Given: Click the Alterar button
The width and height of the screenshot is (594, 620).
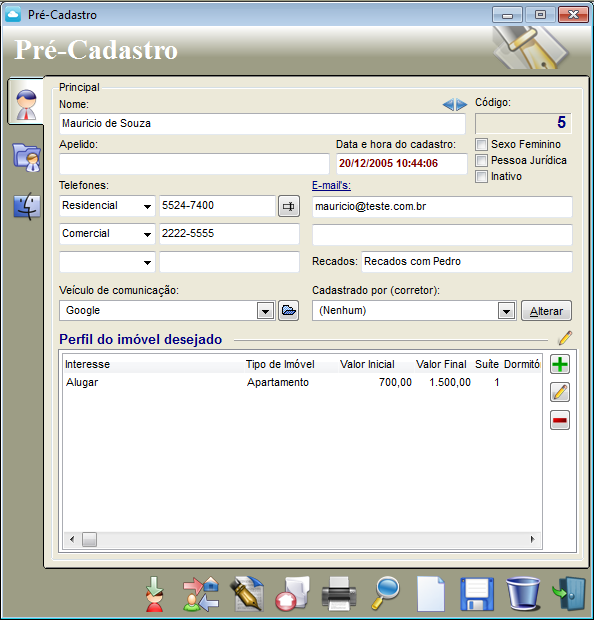Looking at the screenshot, I should pos(546,311).
